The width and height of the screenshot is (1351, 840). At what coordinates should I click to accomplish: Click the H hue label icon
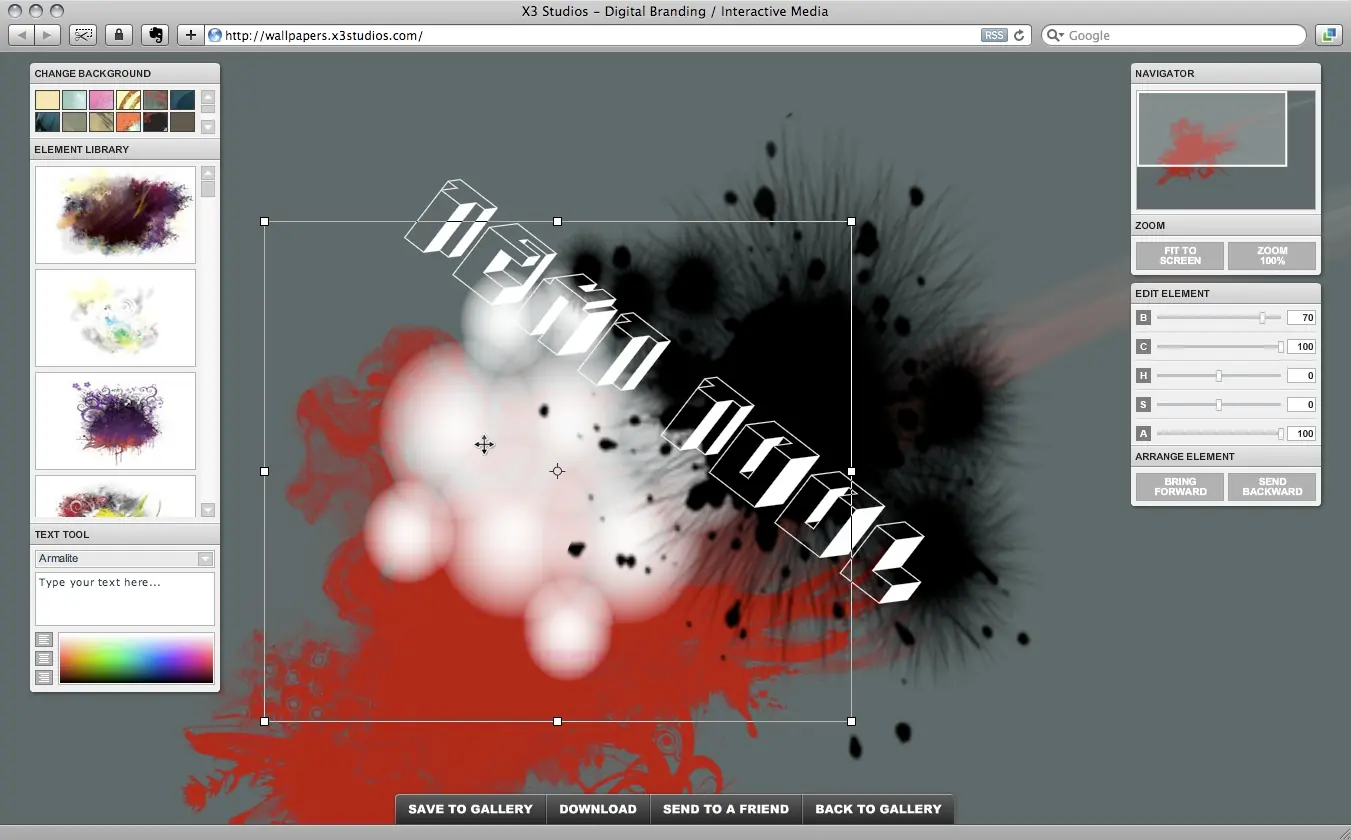(1144, 376)
